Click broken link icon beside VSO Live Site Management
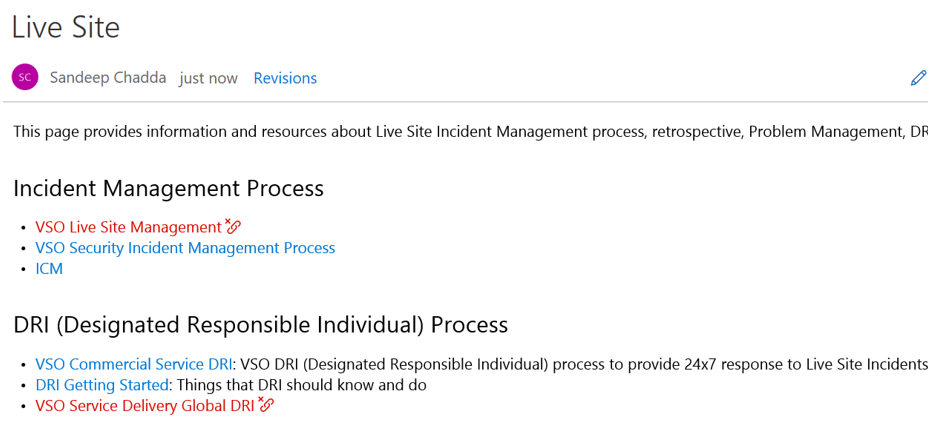 (x=233, y=225)
